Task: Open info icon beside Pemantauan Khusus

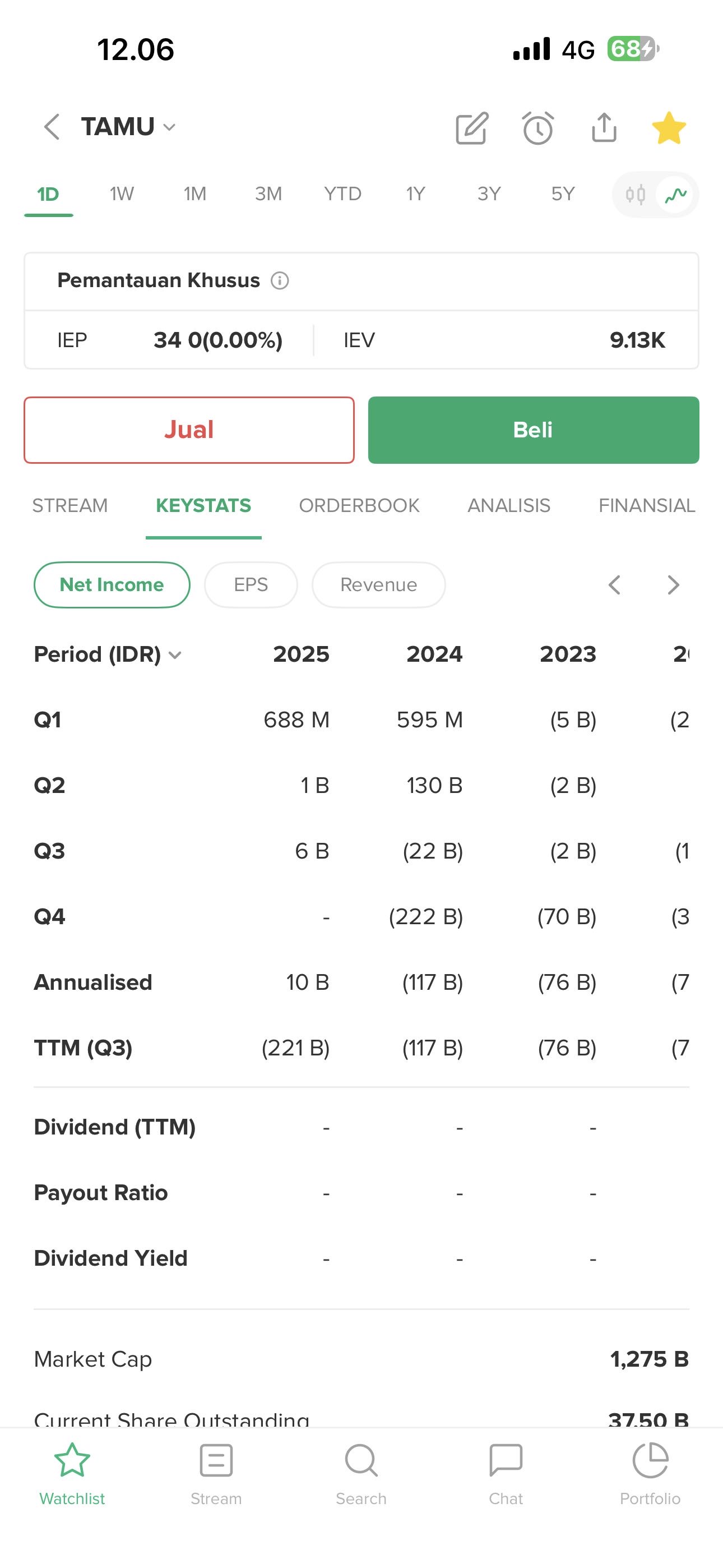Action: click(x=279, y=280)
